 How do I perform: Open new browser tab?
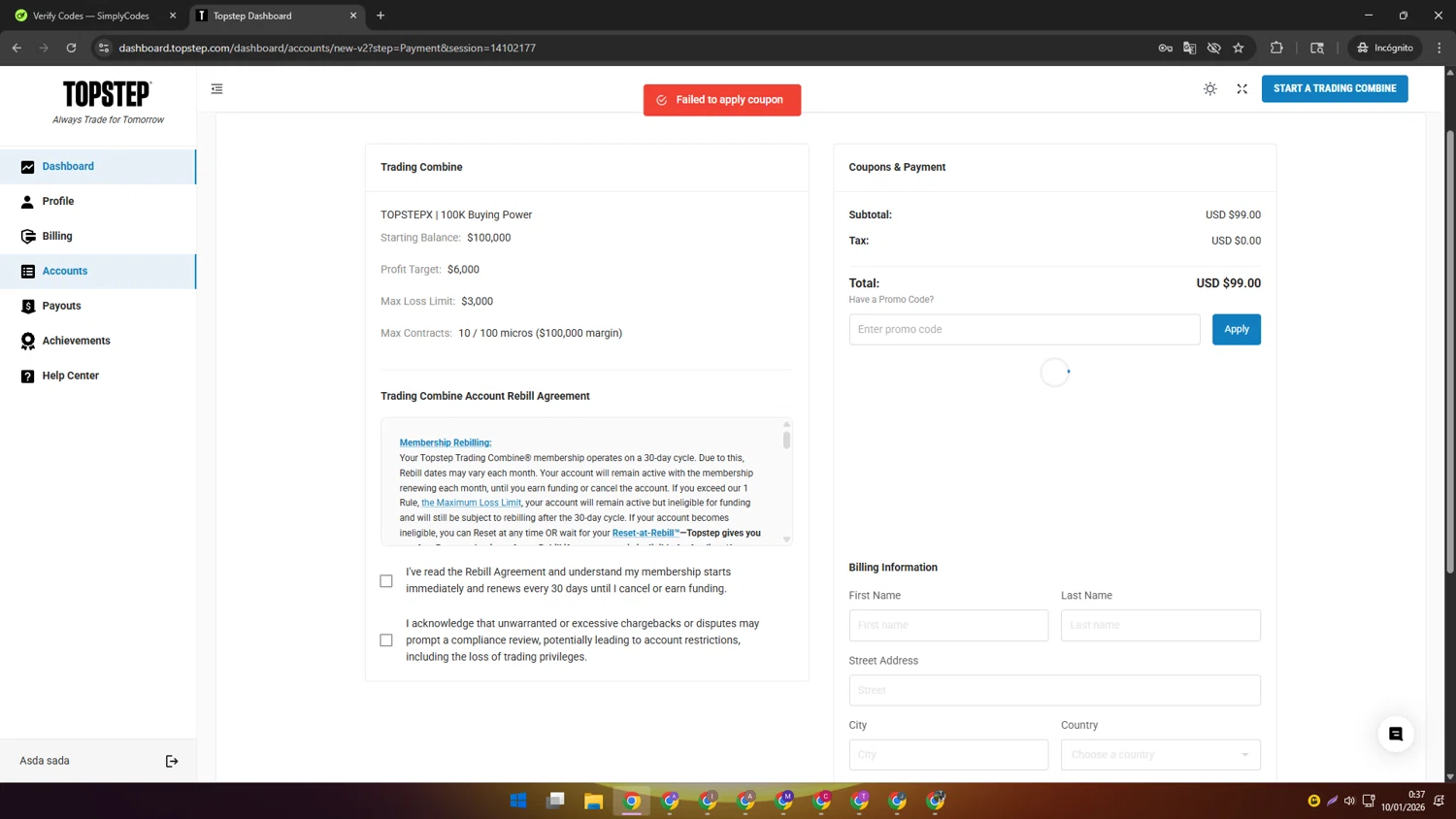(381, 16)
